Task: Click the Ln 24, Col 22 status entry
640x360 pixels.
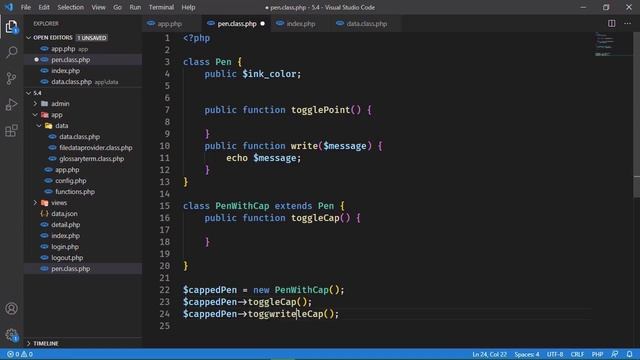Action: tap(489, 354)
